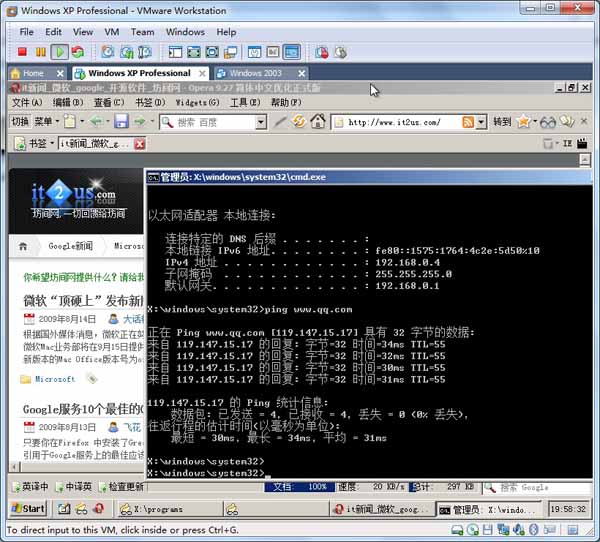Image resolution: width=600 pixels, height=542 pixels.
Task: Select the highlighted console view icon
Action: coord(292,52)
